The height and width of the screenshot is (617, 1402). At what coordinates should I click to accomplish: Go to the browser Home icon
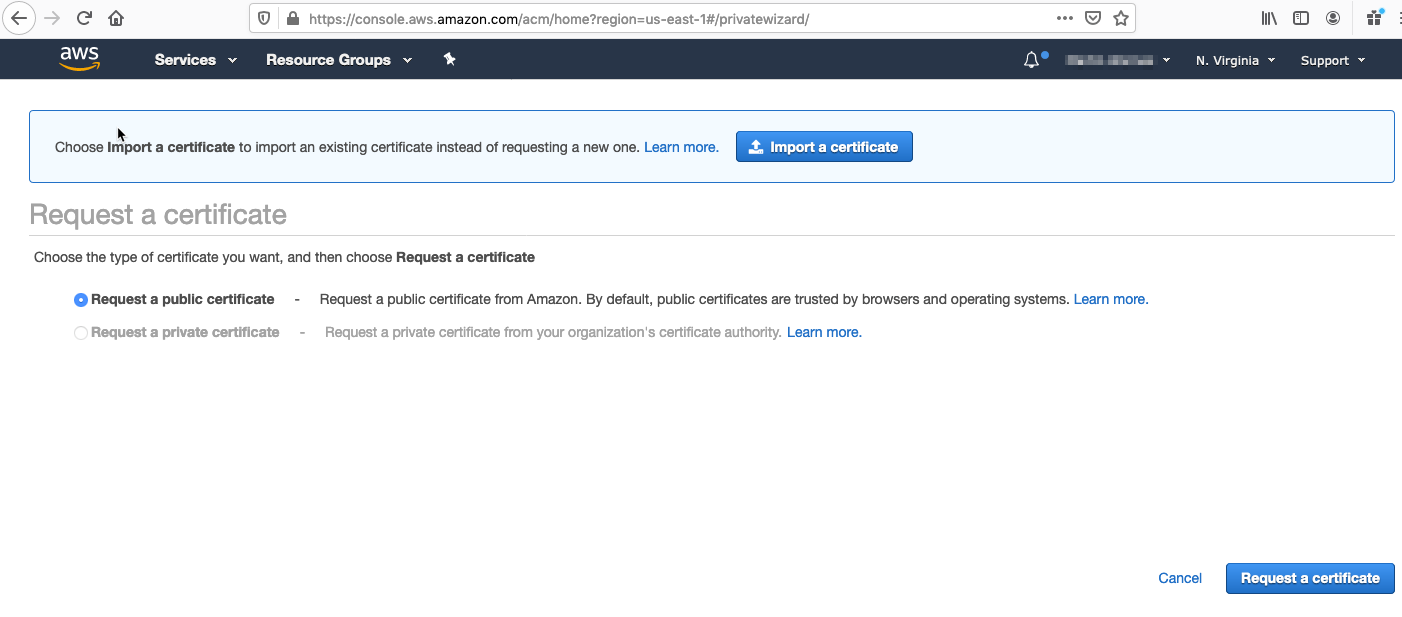coord(116,18)
